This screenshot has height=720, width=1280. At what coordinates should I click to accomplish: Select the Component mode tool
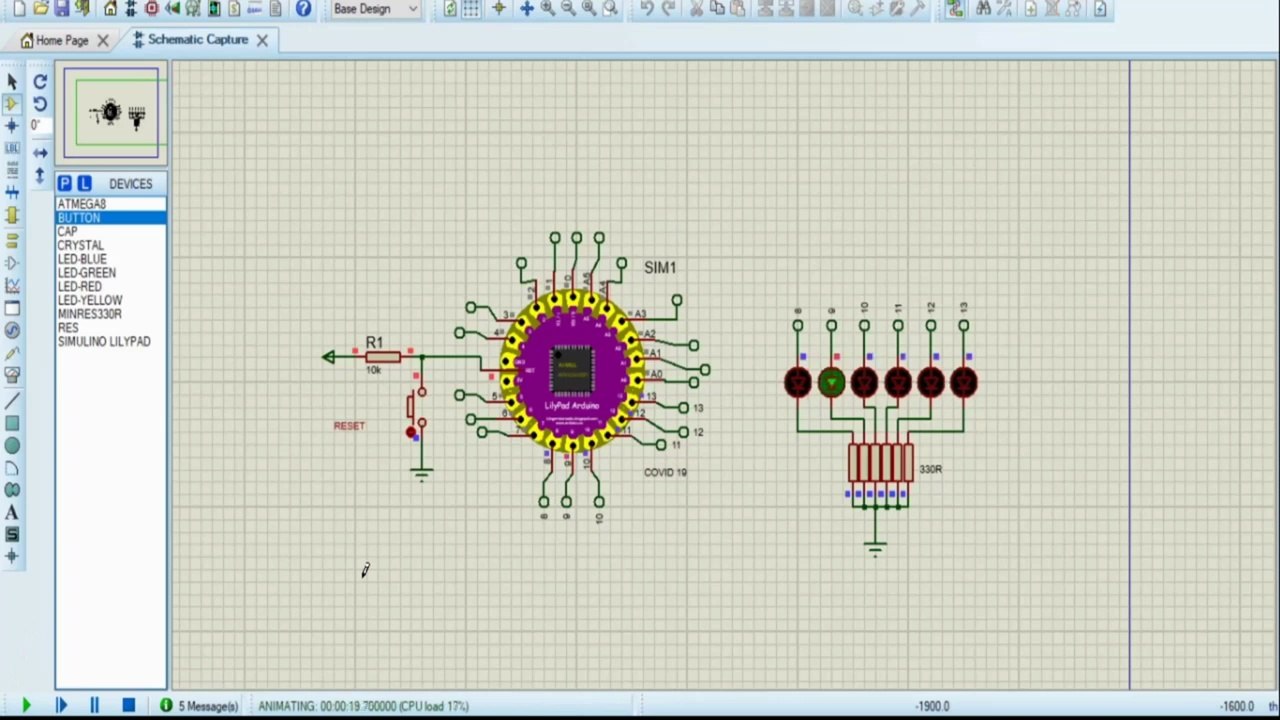pos(12,103)
